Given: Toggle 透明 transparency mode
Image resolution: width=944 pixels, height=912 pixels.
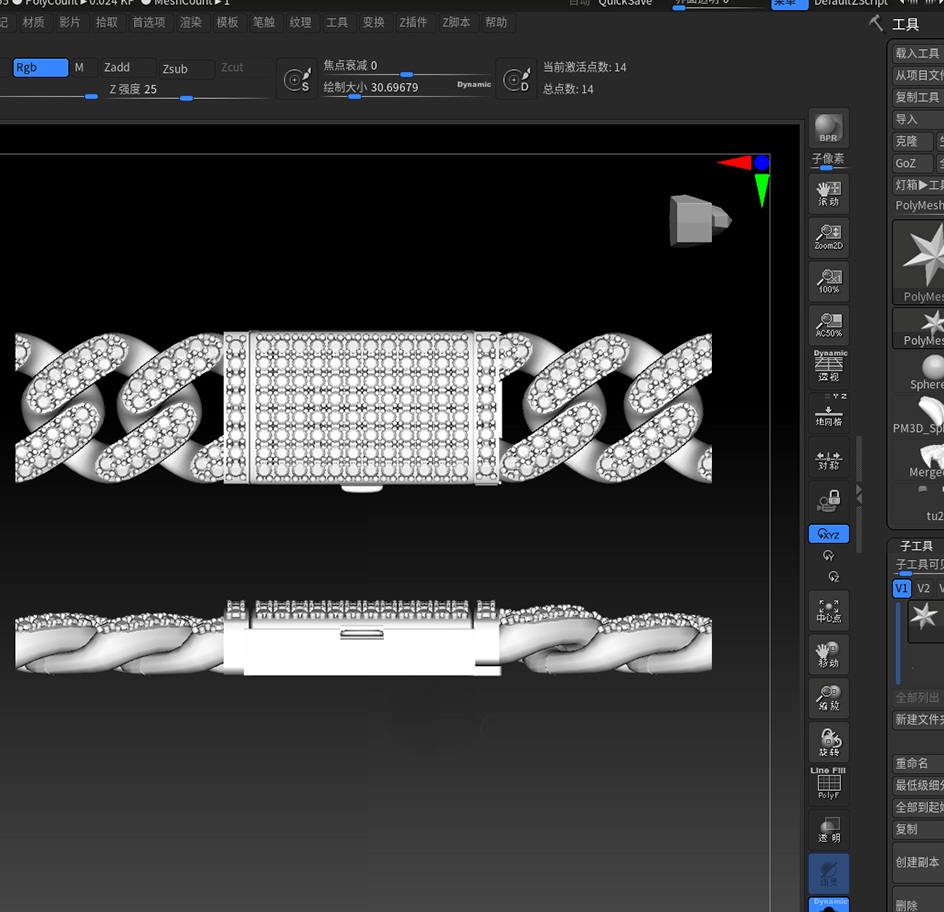Looking at the screenshot, I should (828, 829).
